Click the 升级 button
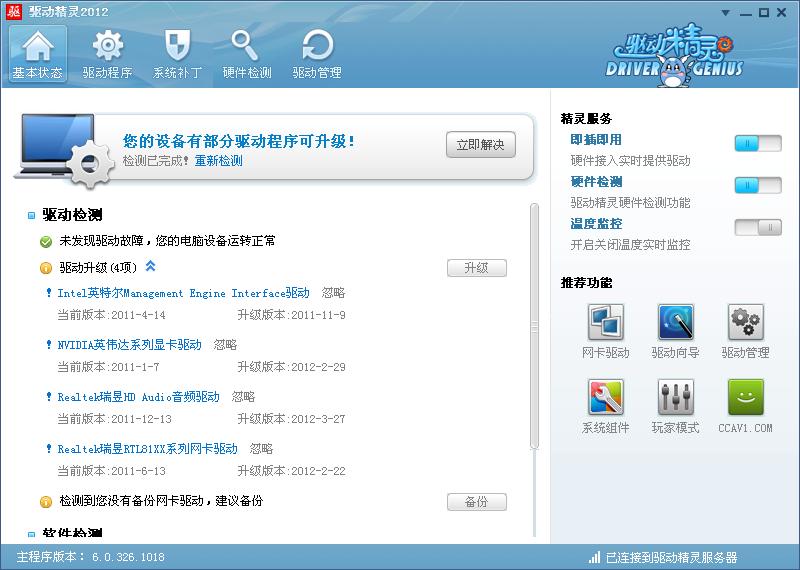The image size is (800, 570). pyautogui.click(x=477, y=268)
